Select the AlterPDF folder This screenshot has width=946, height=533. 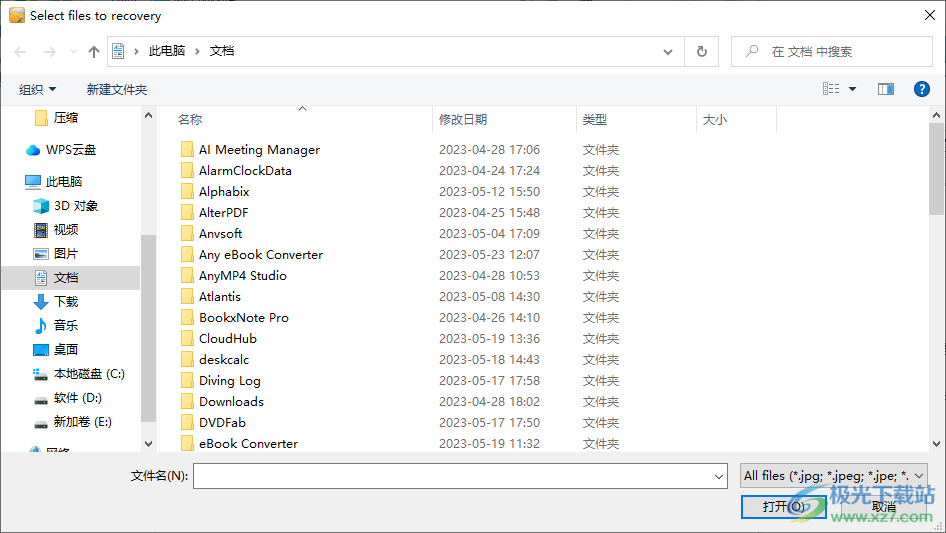click(x=214, y=212)
